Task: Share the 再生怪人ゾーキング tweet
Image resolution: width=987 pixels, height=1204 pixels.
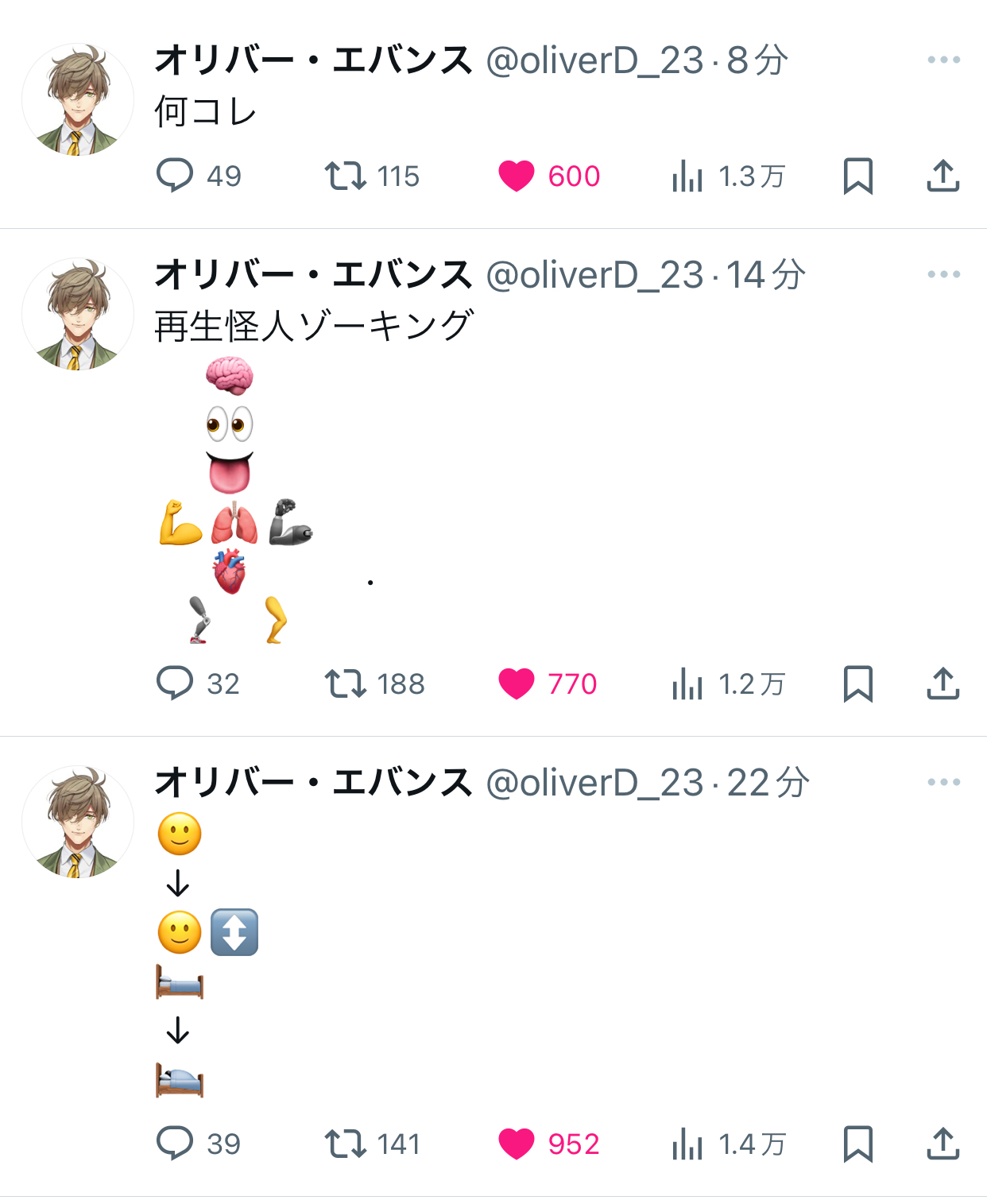Action: [x=943, y=683]
